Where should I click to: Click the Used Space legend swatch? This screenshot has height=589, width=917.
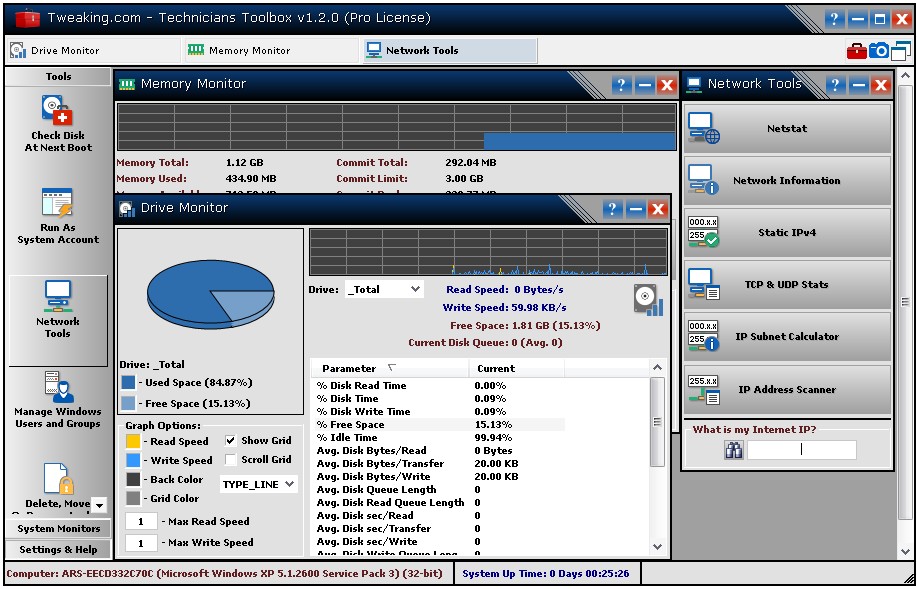[x=128, y=383]
